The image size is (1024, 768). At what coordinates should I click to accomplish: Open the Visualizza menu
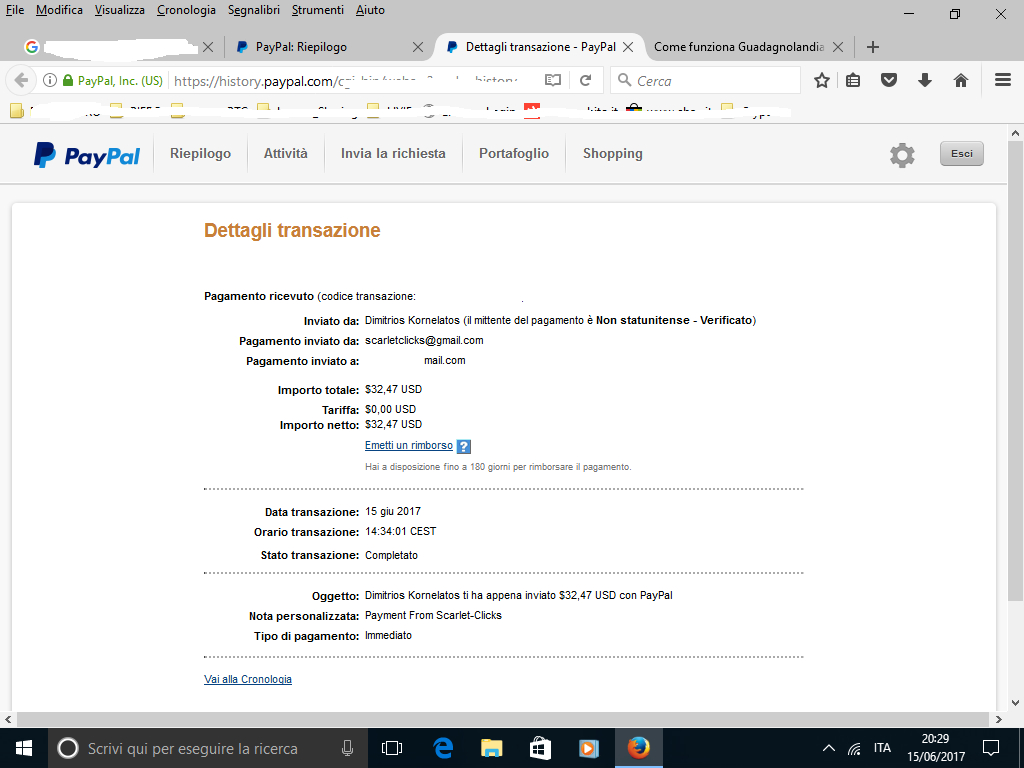point(120,10)
